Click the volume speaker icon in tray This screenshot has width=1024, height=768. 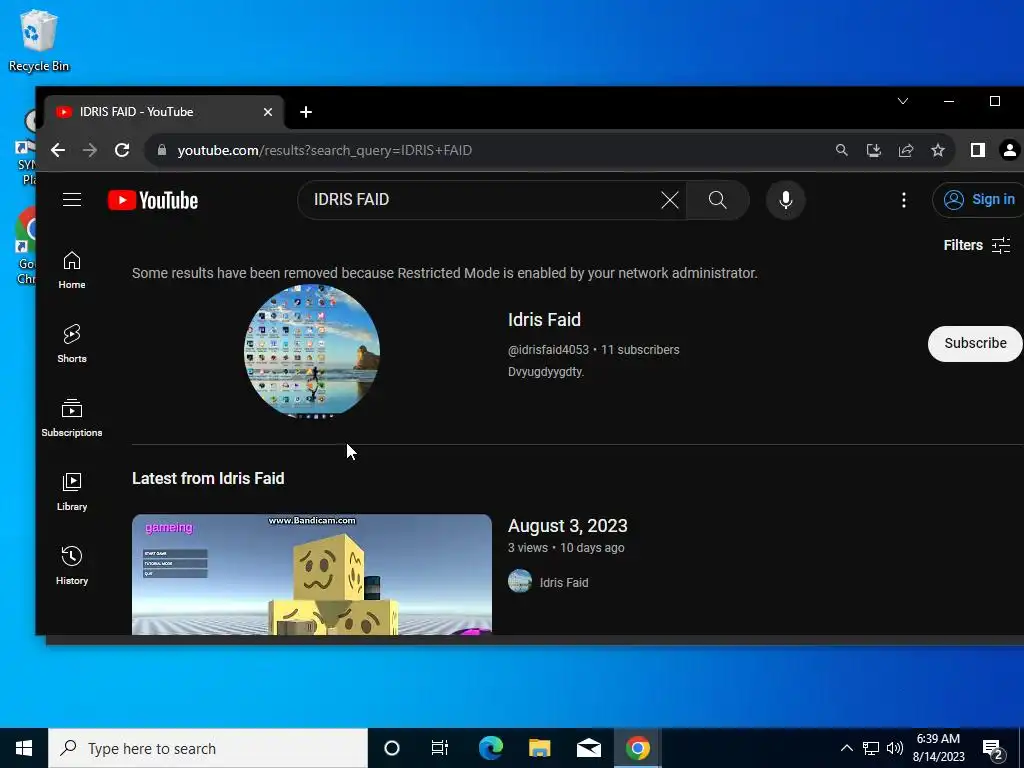(895, 748)
